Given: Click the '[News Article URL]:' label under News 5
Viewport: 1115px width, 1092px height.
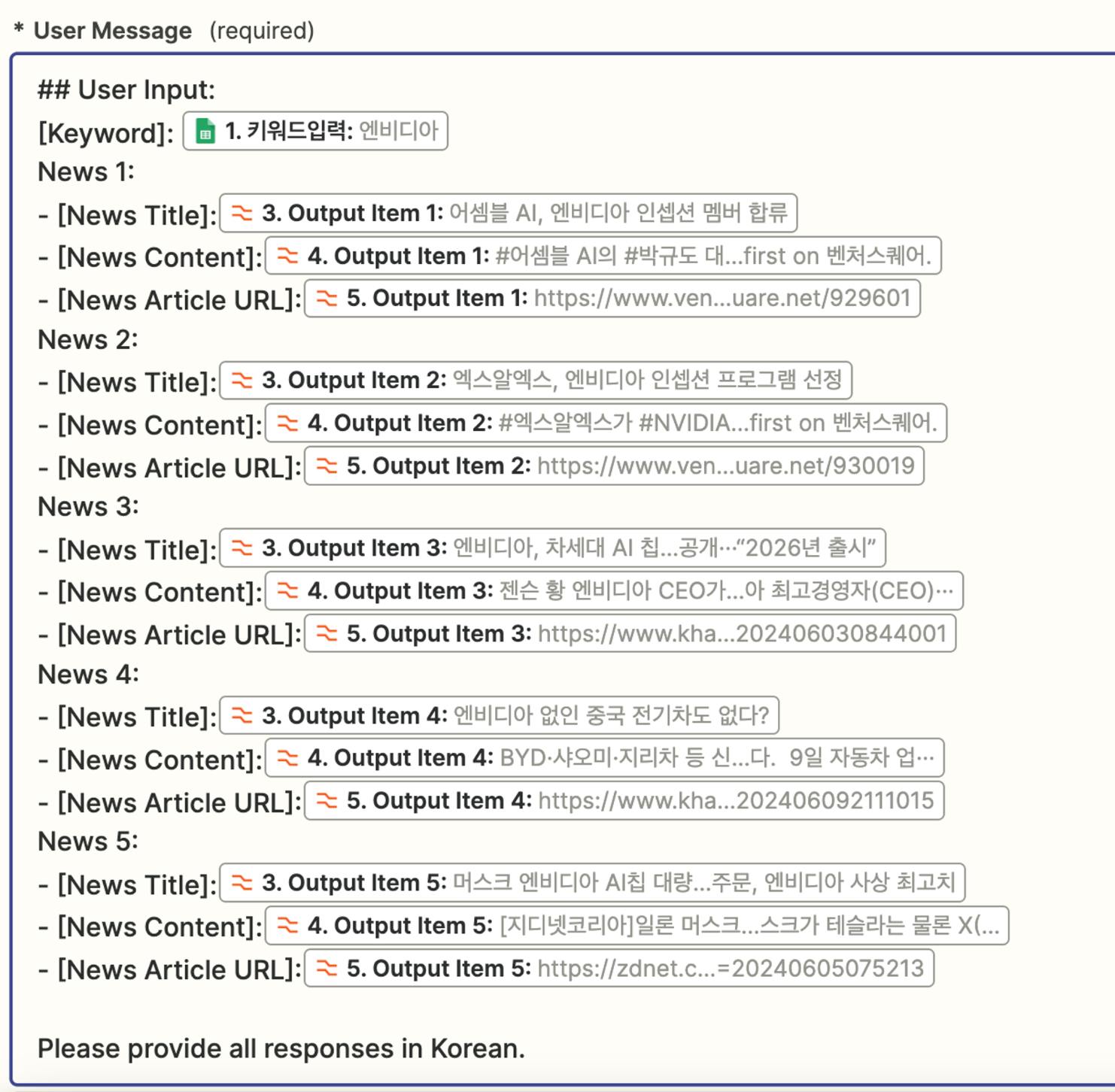Looking at the screenshot, I should [x=180, y=970].
